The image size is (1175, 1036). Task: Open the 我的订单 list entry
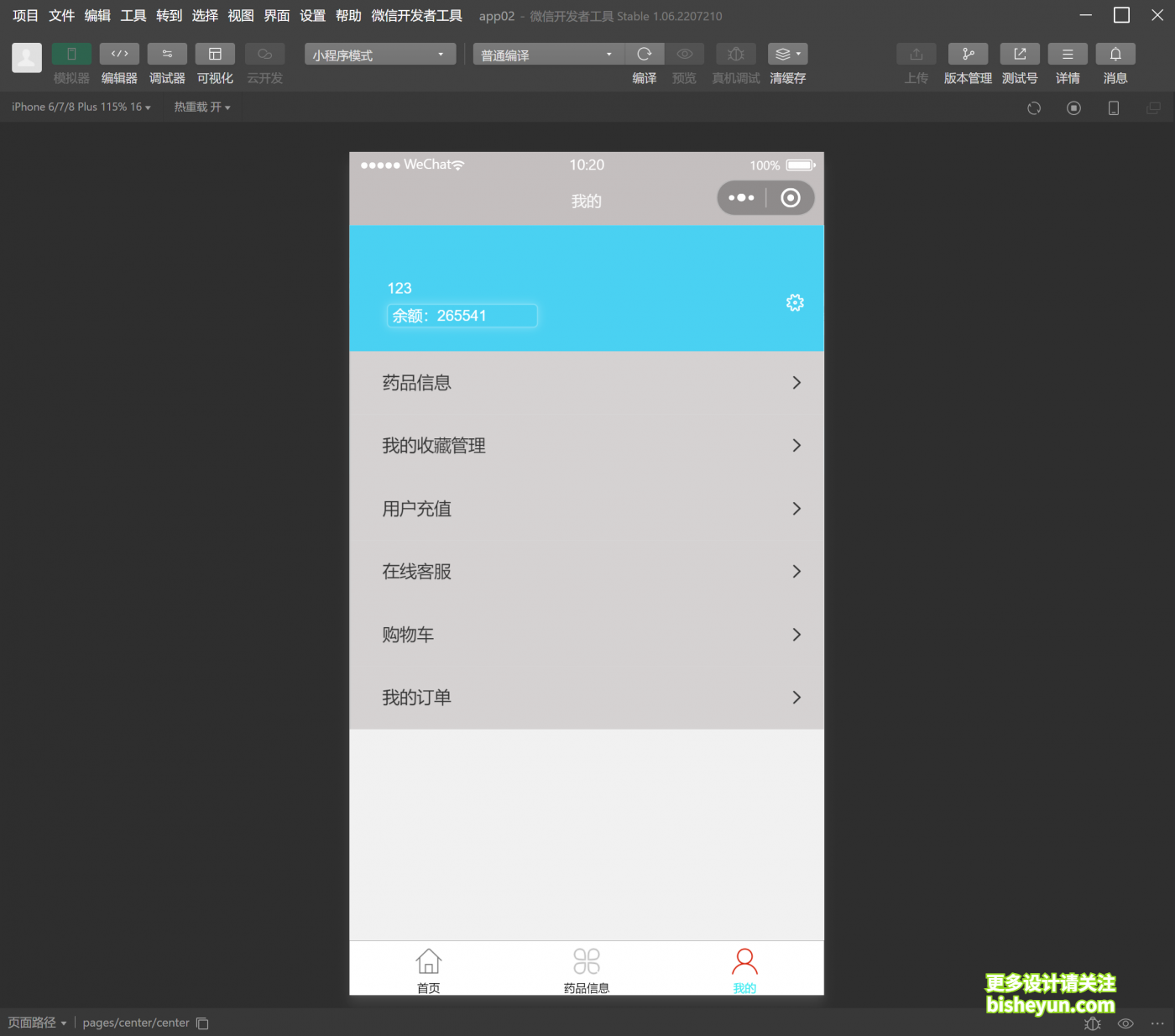click(586, 698)
